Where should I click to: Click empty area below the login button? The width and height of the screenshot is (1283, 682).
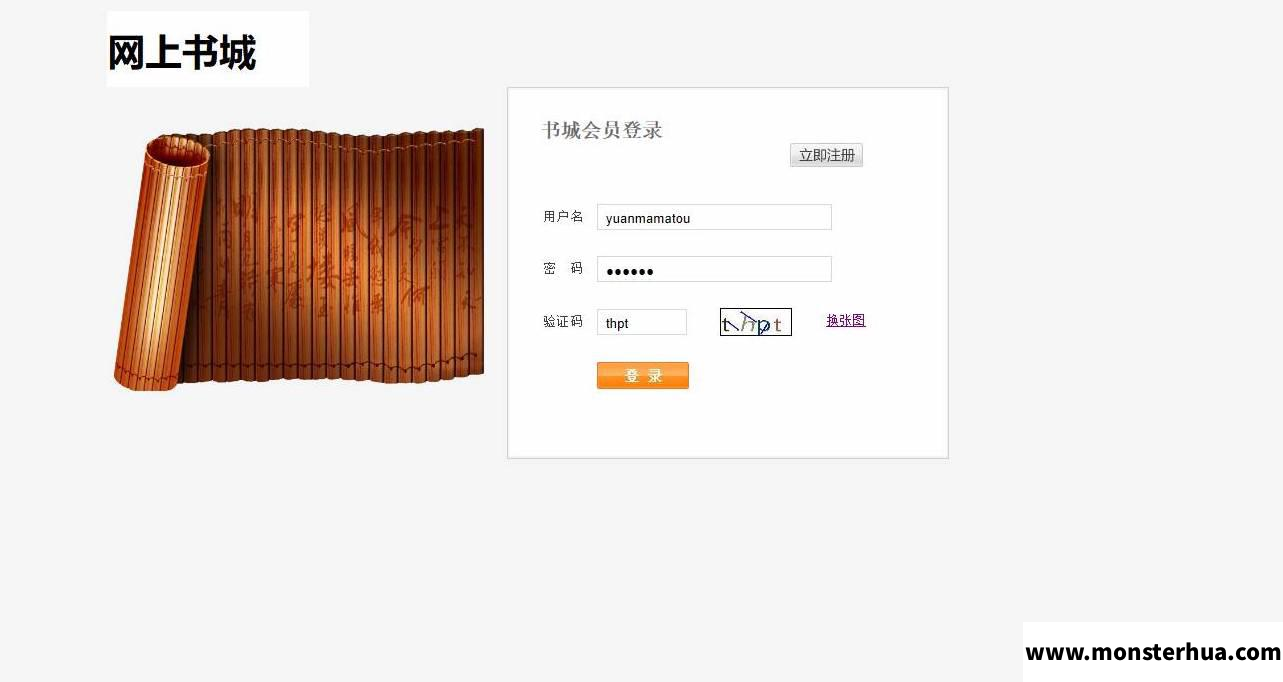point(728,425)
